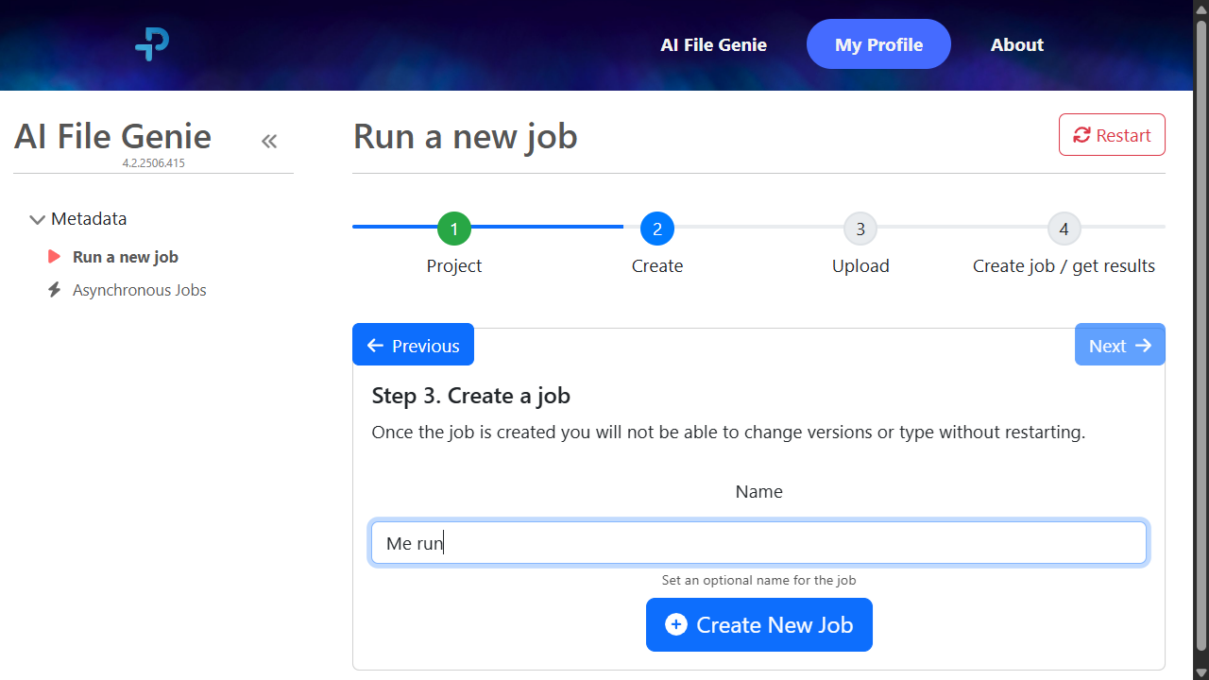Viewport: 1209px width, 680px height.
Task: Open Asynchronous Jobs in sidebar
Action: (139, 290)
